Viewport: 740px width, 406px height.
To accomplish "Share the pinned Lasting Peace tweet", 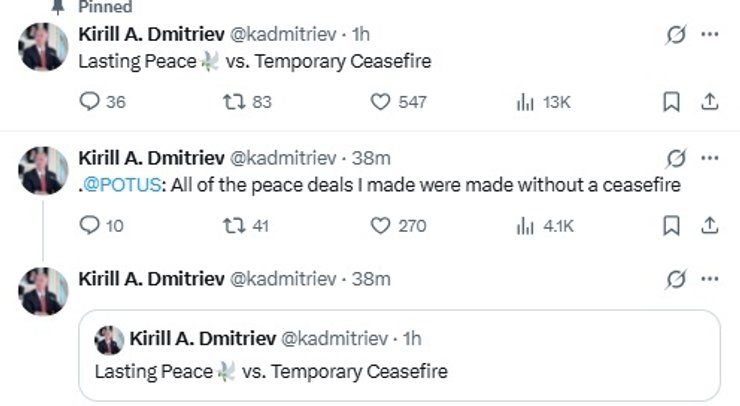I will coord(709,101).
